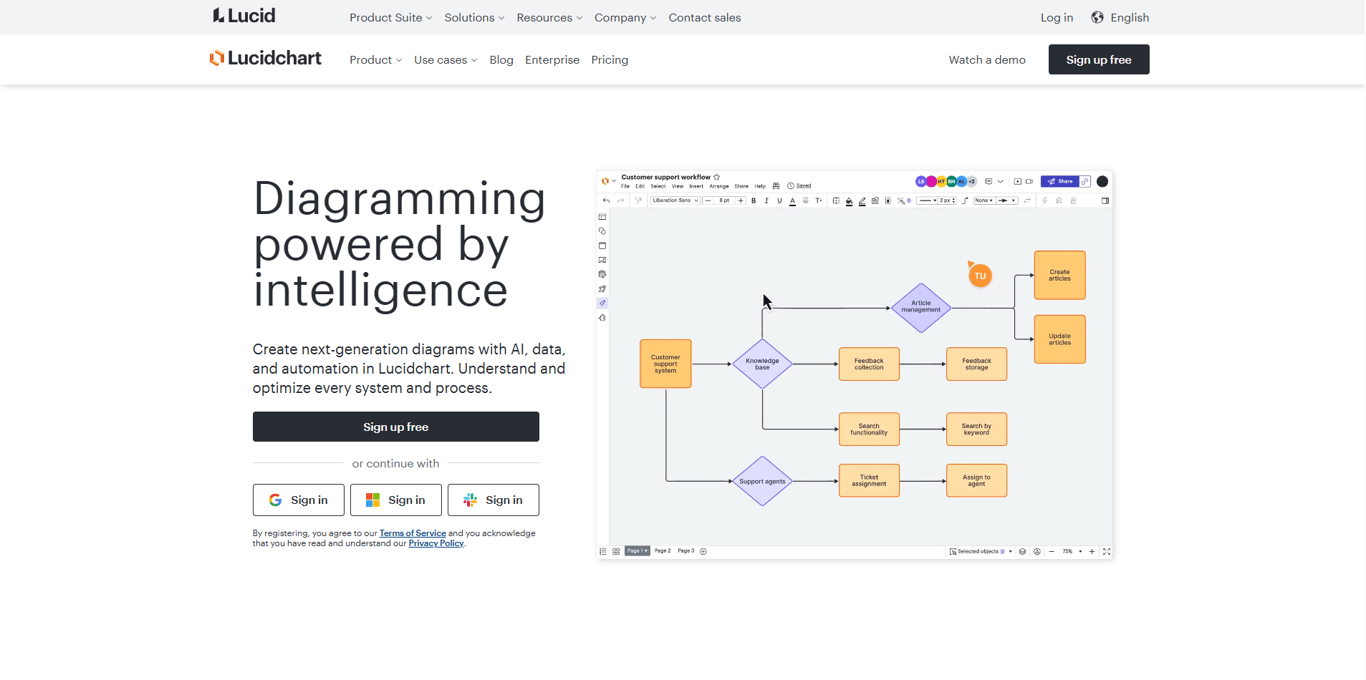Click the undo arrow in the diagram toolbar
Screen dimensions: 1366x680
click(x=606, y=201)
